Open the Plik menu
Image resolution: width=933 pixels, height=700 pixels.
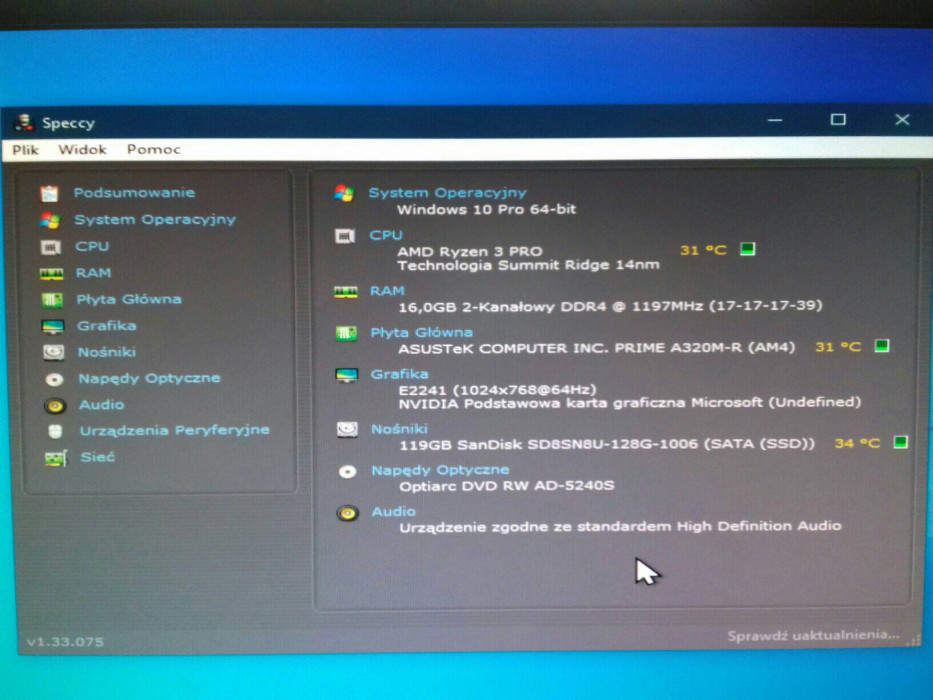25,149
